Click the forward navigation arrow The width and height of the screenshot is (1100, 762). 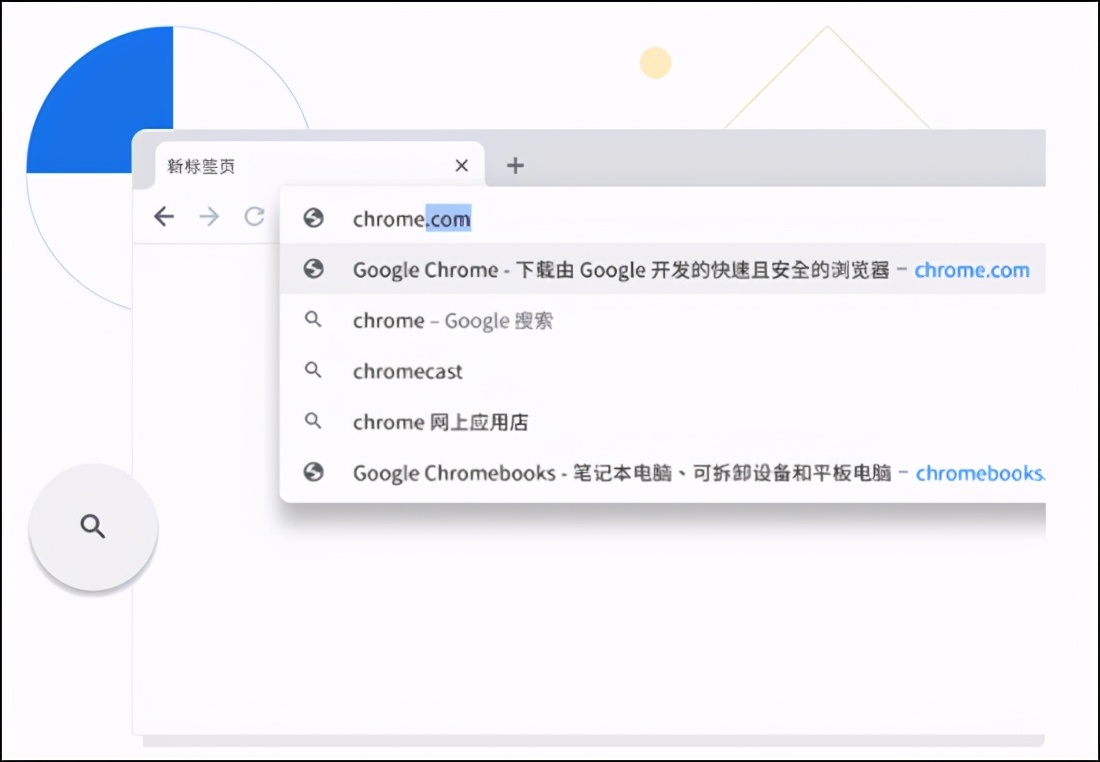point(209,217)
